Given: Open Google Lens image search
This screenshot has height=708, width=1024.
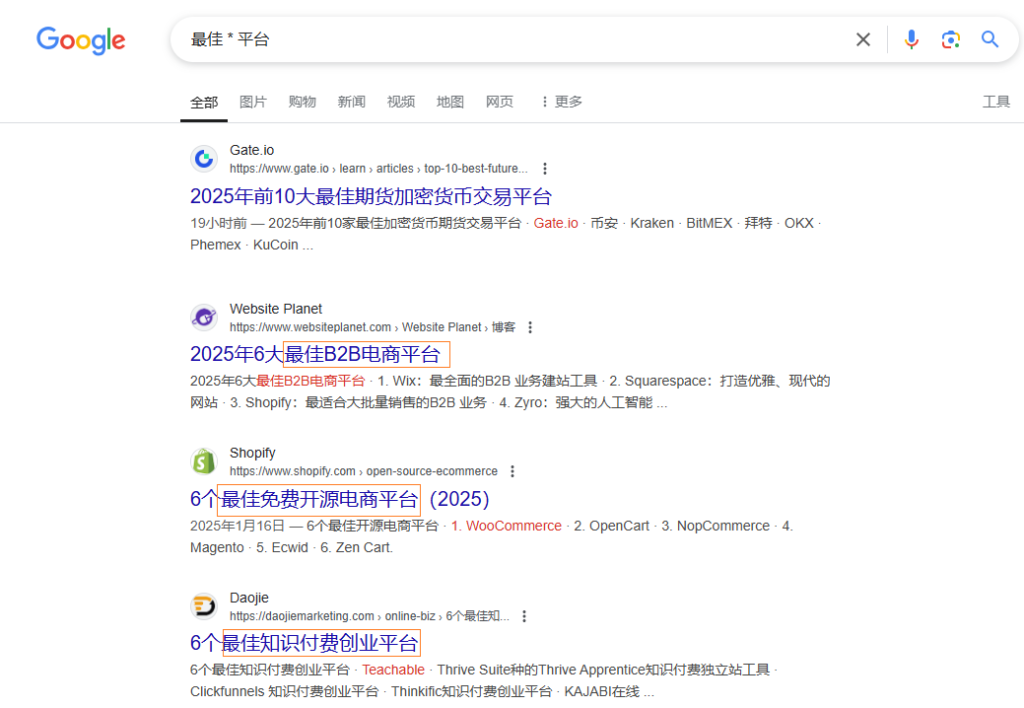Looking at the screenshot, I should pyautogui.click(x=950, y=39).
